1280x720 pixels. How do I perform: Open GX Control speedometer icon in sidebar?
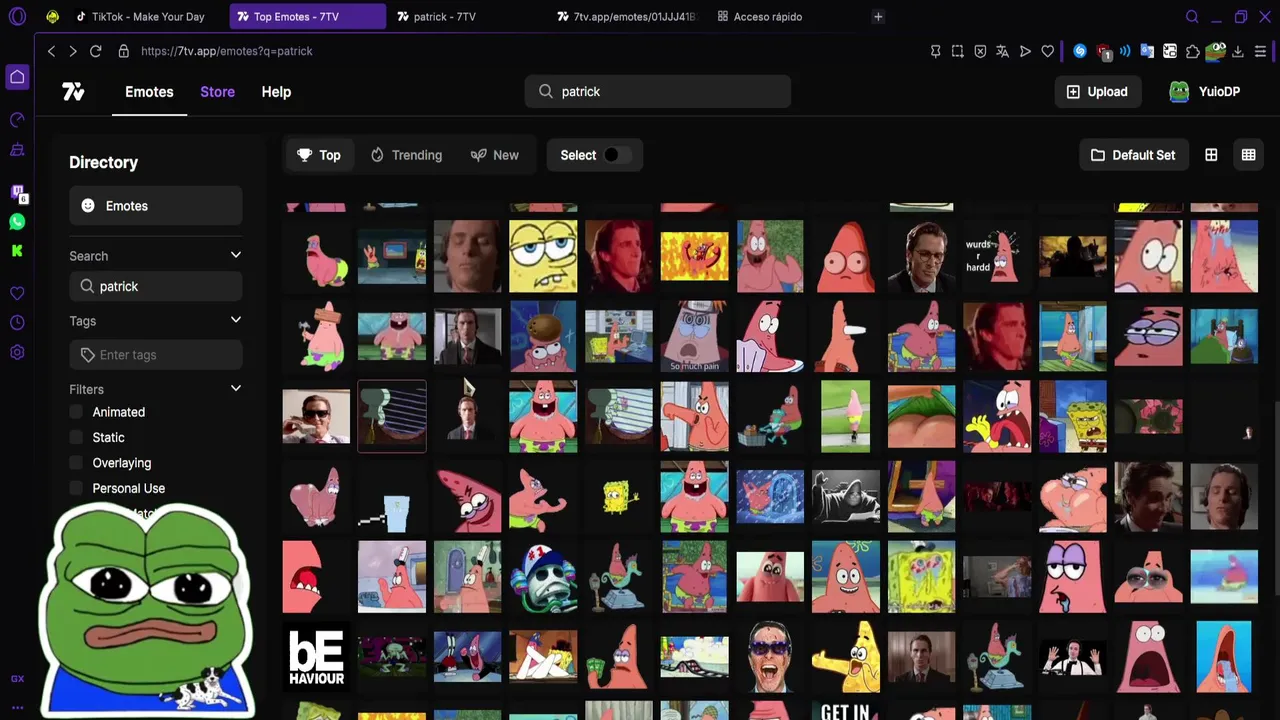tap(17, 120)
